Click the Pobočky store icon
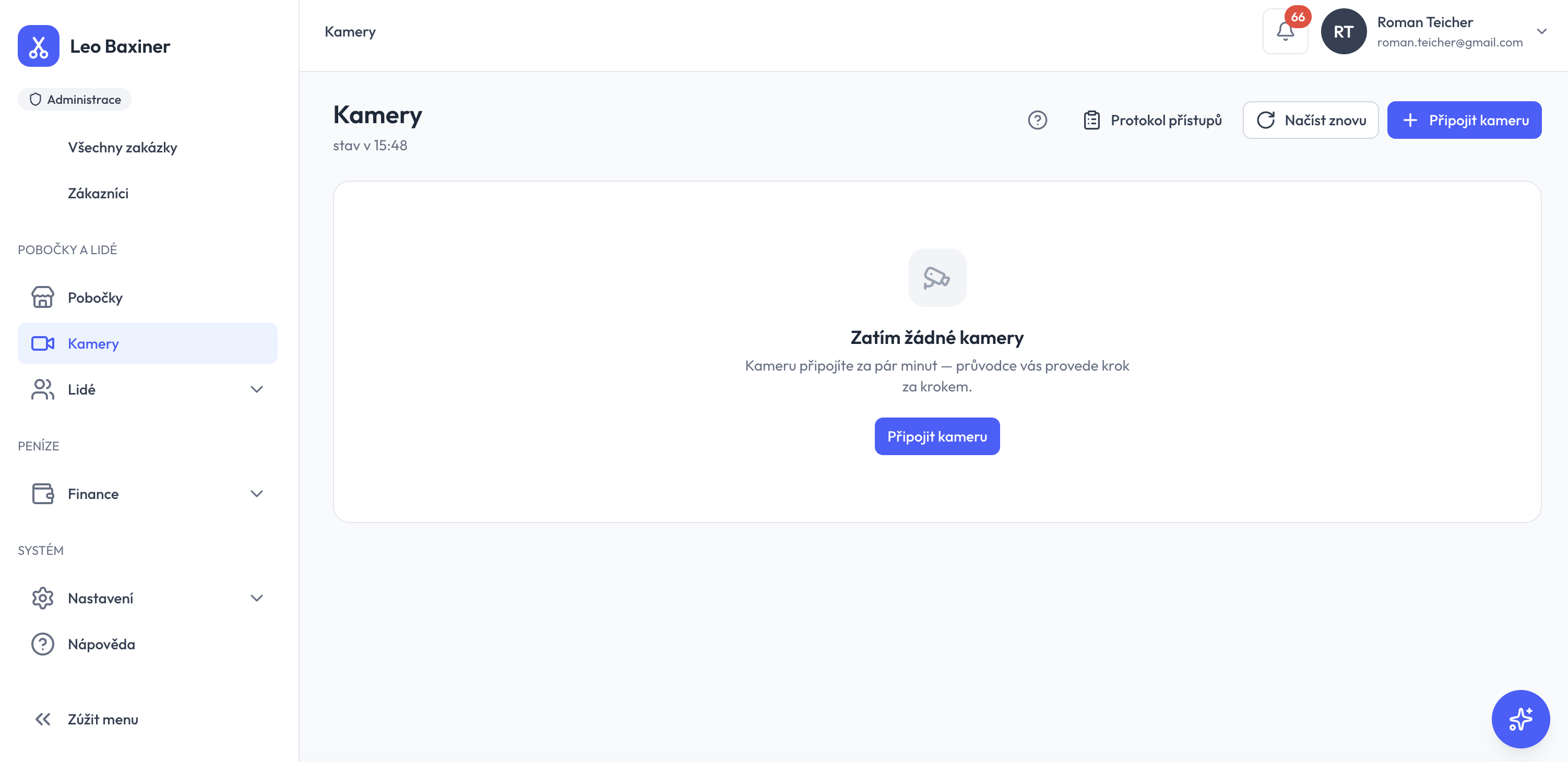 (43, 297)
